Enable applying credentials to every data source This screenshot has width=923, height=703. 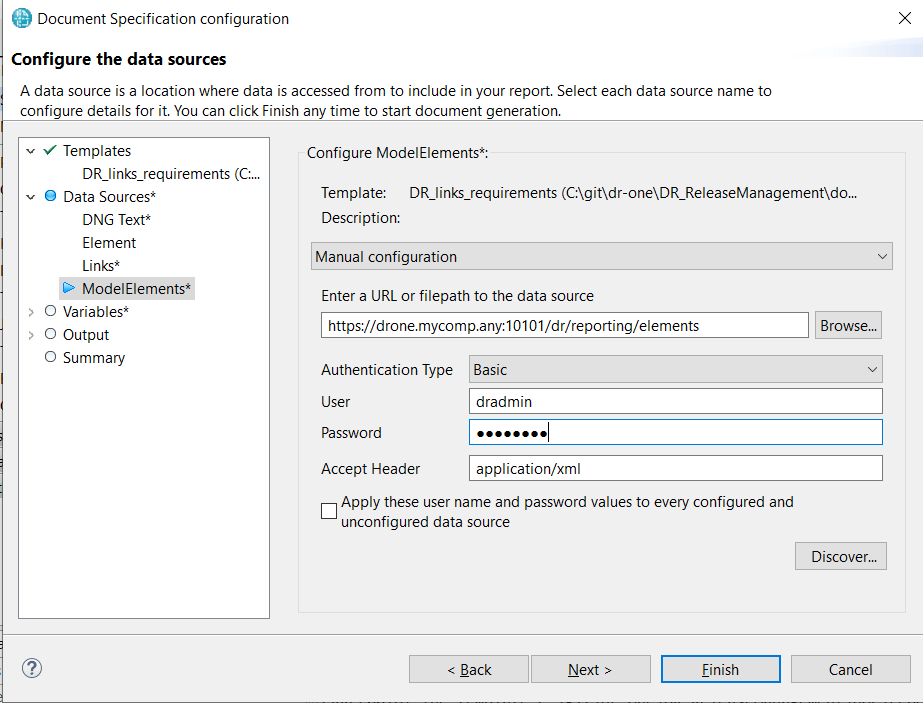click(329, 511)
